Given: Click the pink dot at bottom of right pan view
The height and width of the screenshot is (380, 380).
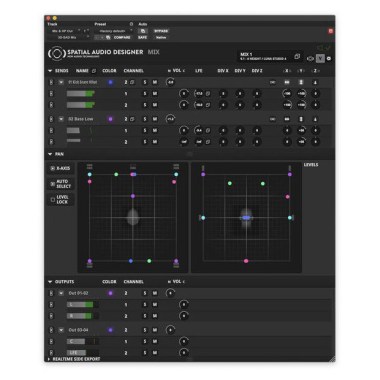Looking at the screenshot, I should (x=246, y=261).
